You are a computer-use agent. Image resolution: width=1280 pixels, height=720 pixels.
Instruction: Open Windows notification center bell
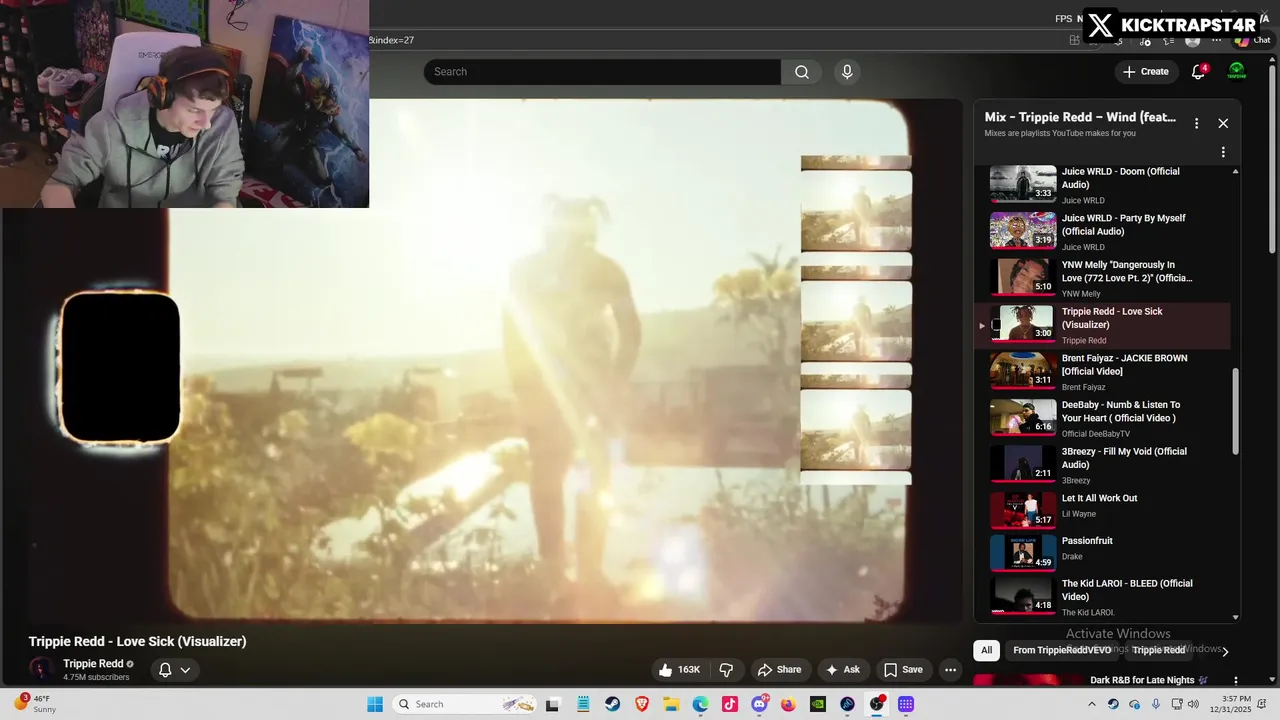pos(1264,704)
